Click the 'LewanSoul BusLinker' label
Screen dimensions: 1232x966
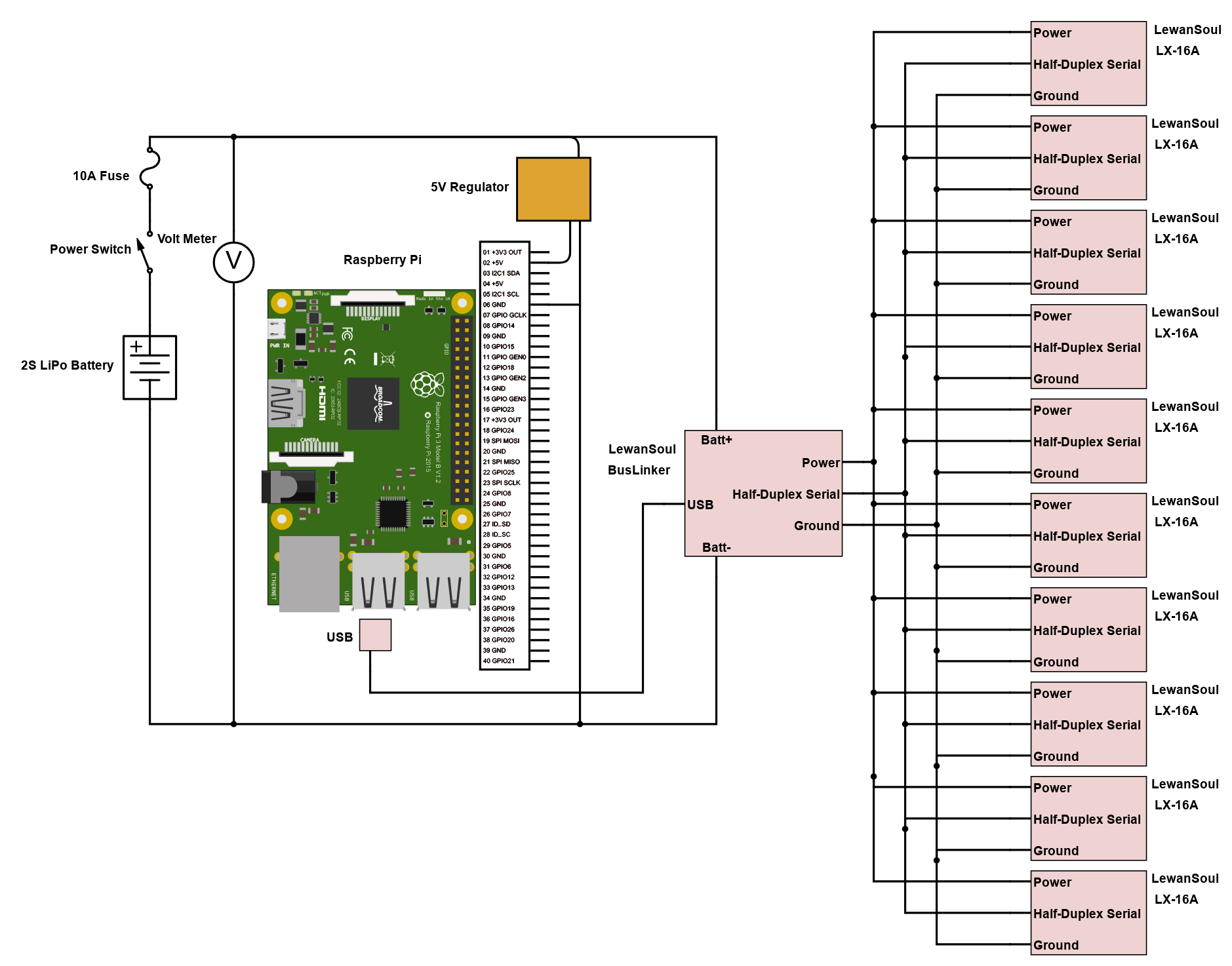pos(641,459)
